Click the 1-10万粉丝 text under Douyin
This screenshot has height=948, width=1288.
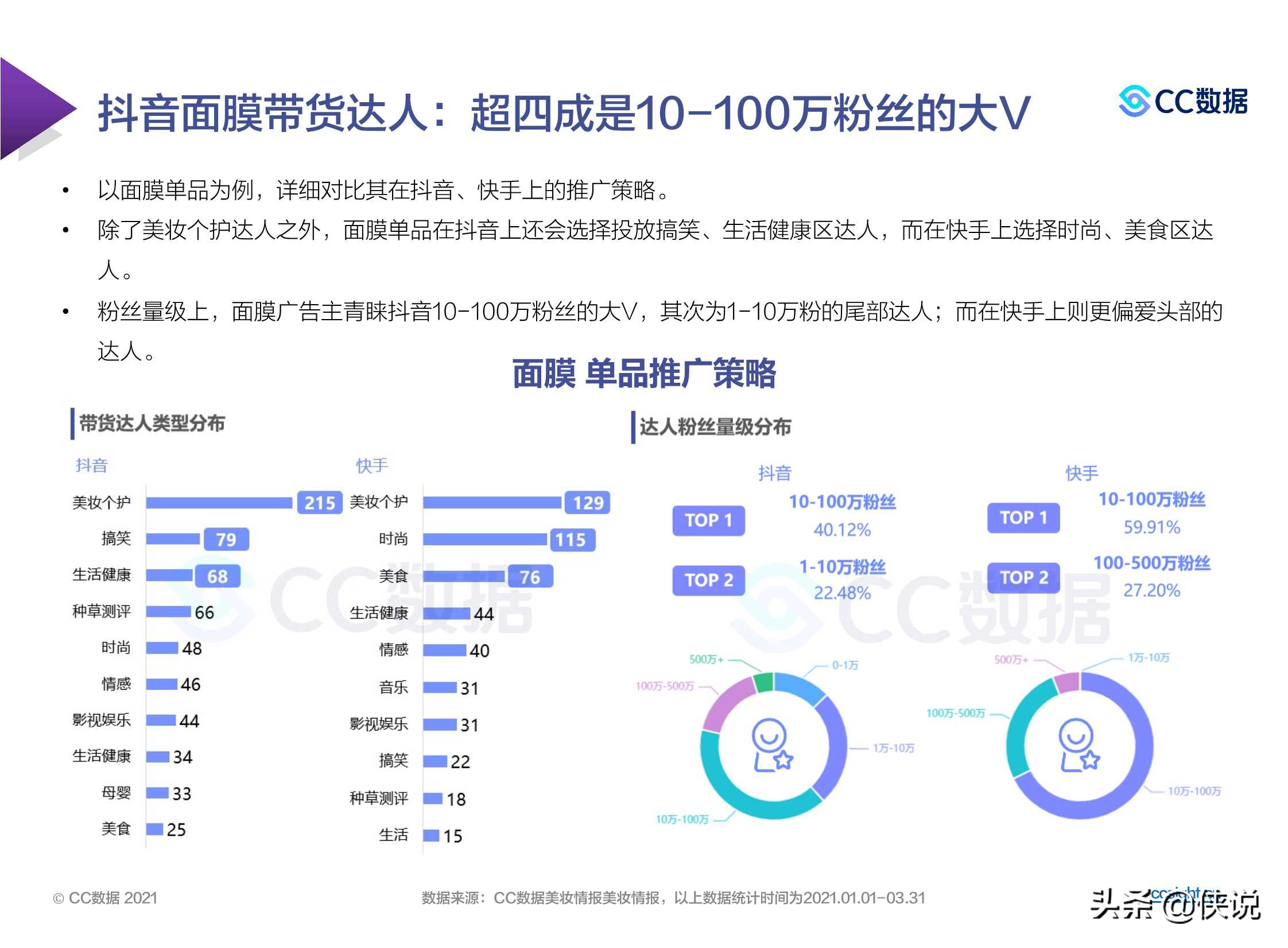pyautogui.click(x=842, y=567)
